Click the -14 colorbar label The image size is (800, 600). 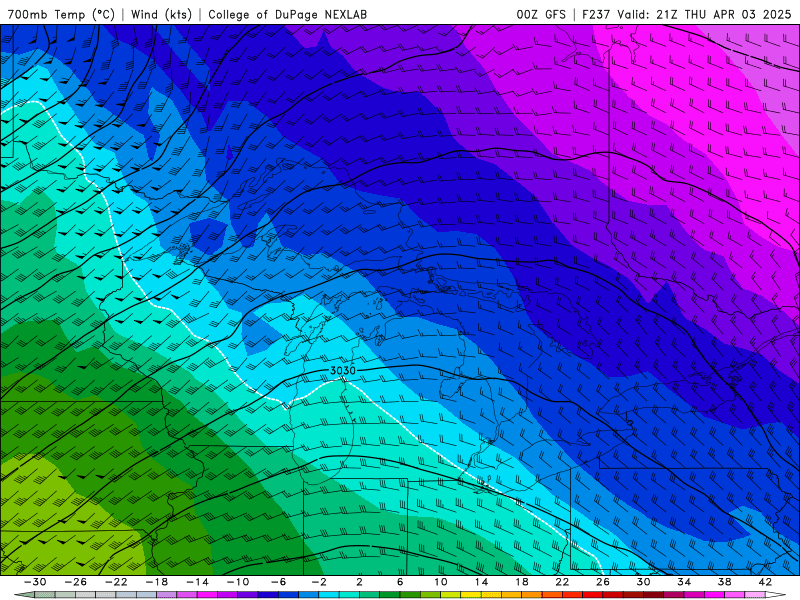pos(197,582)
